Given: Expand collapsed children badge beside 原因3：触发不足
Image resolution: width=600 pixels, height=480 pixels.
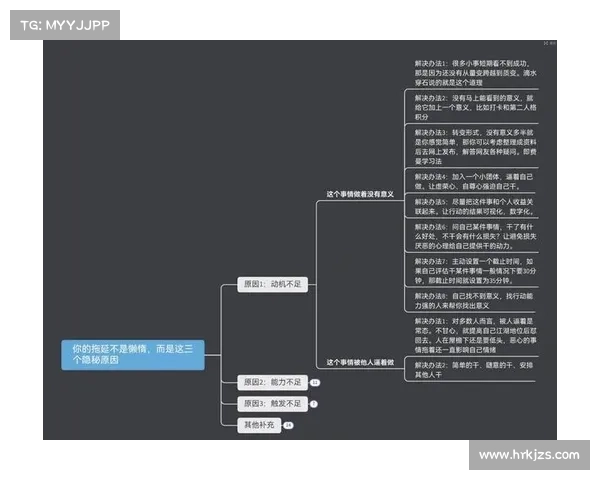Looking at the screenshot, I should (314, 404).
